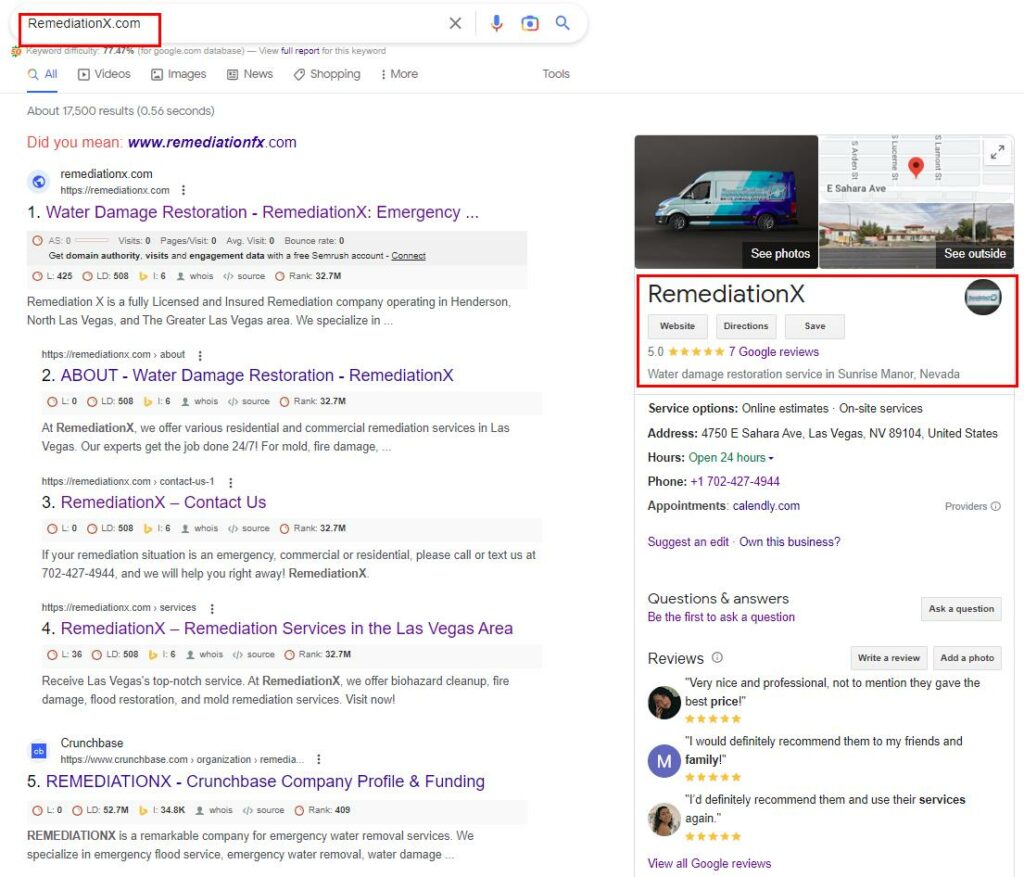This screenshot has width=1024, height=877.
Task: Click the Crunchbase favicon icon
Action: [39, 751]
